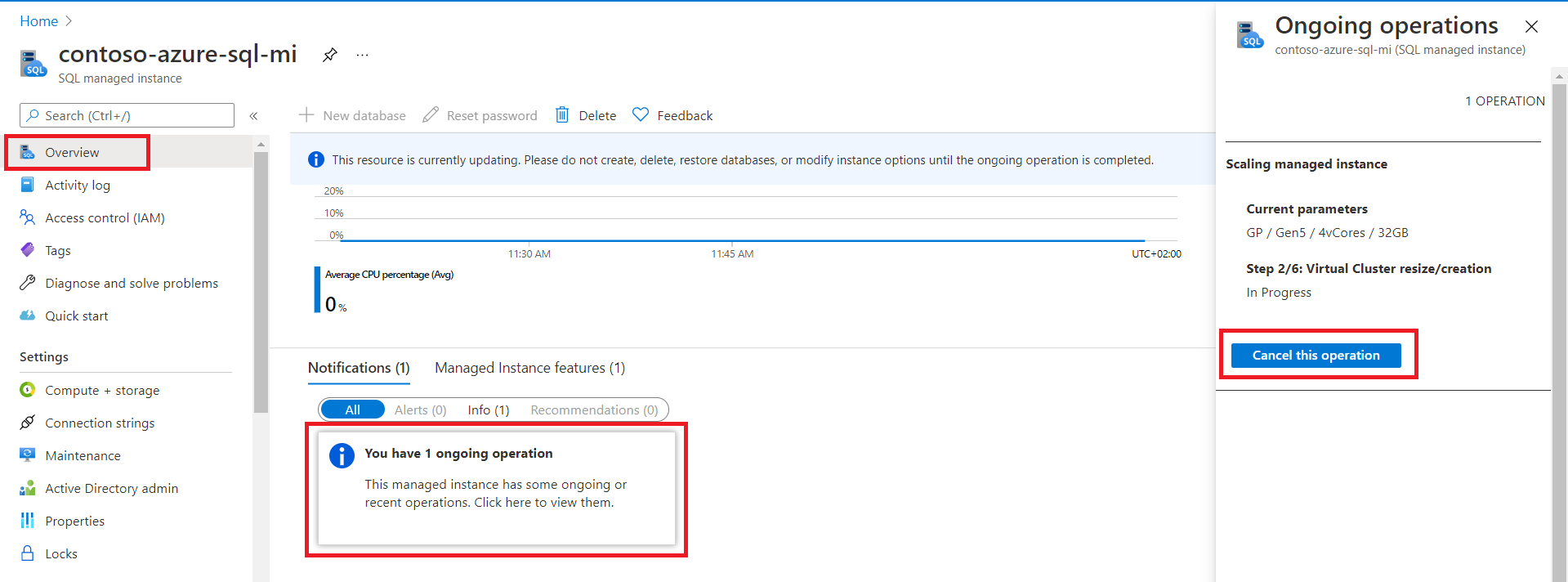1568x582 pixels.
Task: Click sidebar scrollbar up arrow
Action: [x=261, y=144]
